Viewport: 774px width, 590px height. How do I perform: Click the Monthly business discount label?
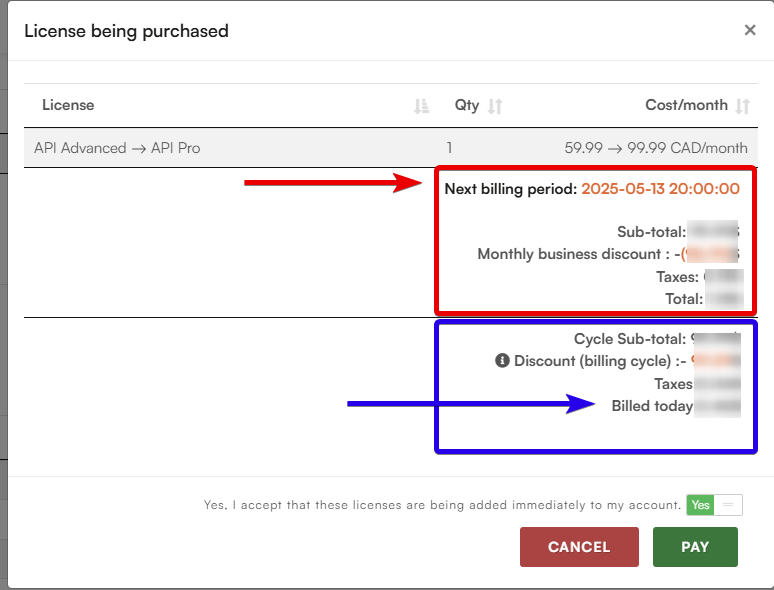pos(574,254)
